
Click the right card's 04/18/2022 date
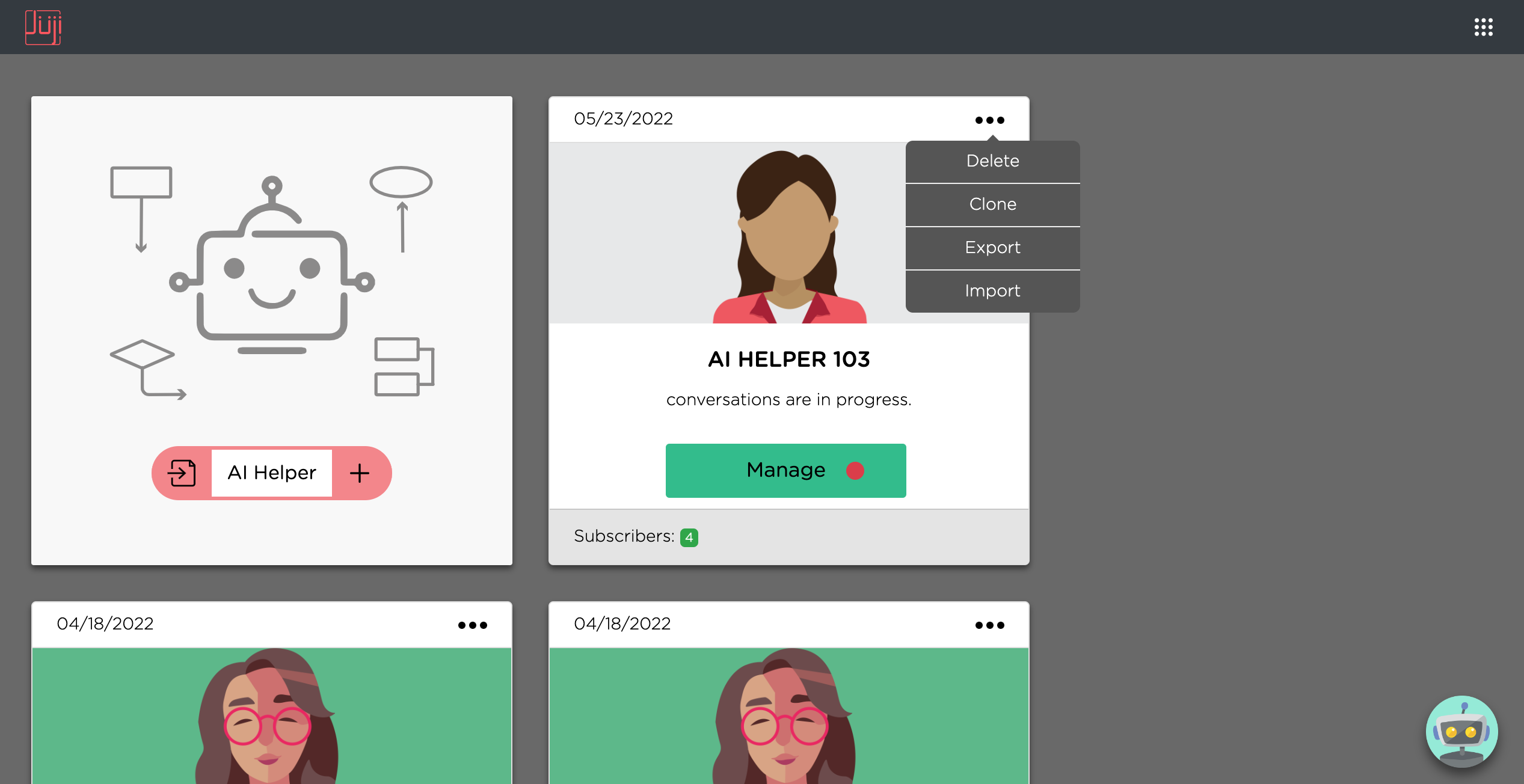[x=622, y=624]
